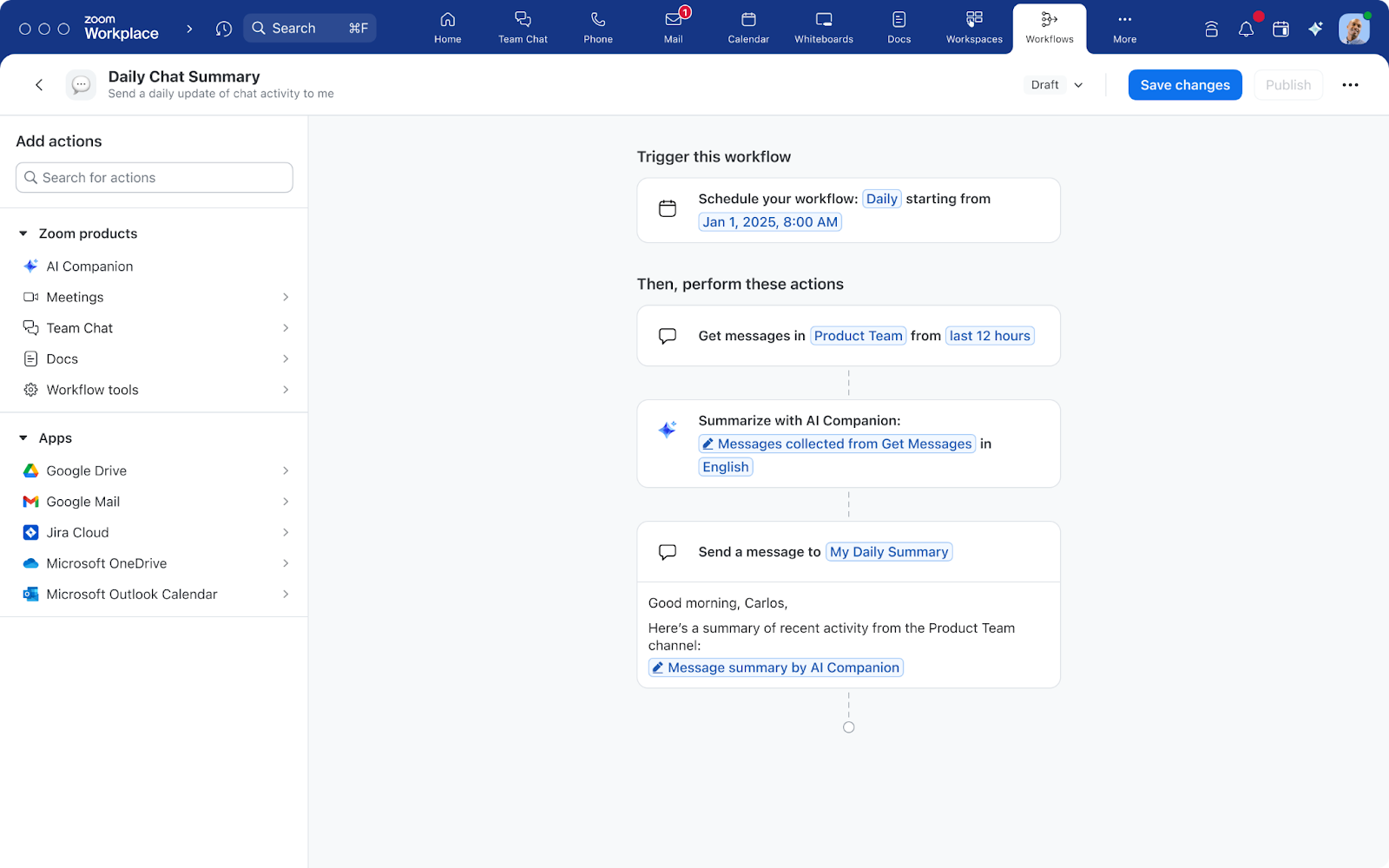Open the Team Chat nav icon
1389x868 pixels.
point(523,28)
